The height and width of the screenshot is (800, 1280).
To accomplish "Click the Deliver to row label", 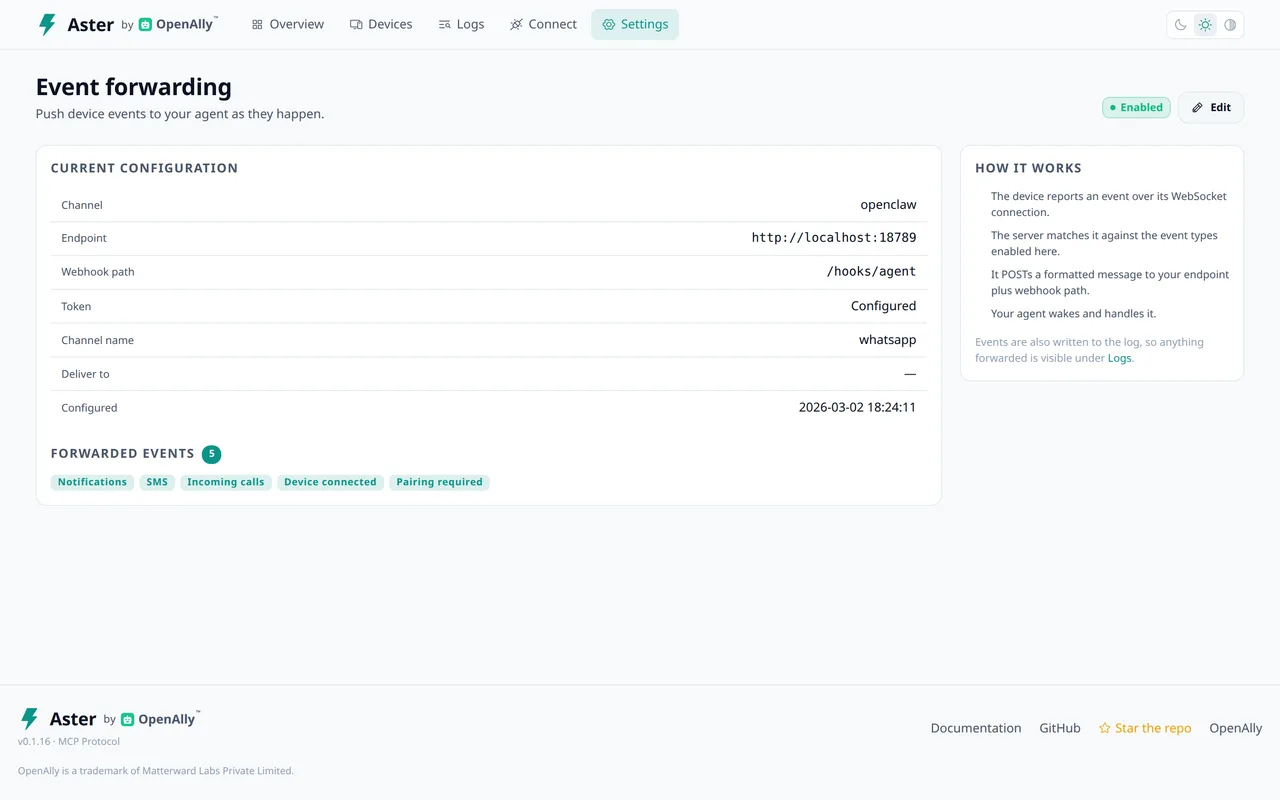I will [x=85, y=374].
